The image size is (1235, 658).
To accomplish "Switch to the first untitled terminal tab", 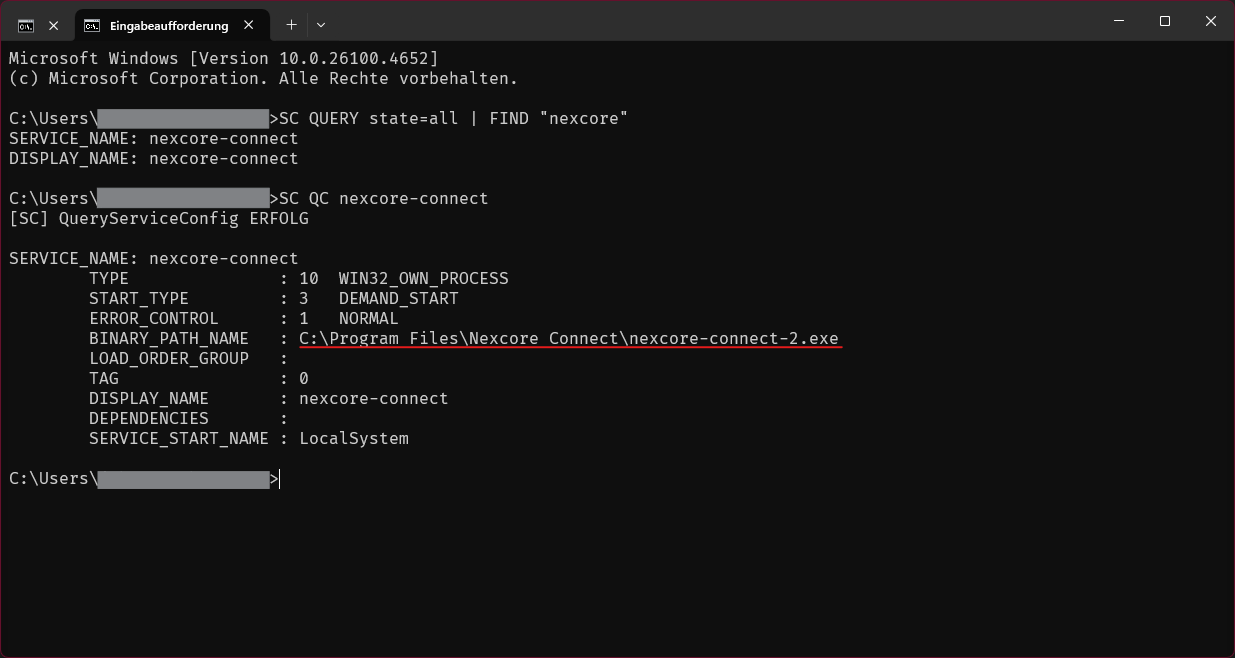I will click(39, 25).
